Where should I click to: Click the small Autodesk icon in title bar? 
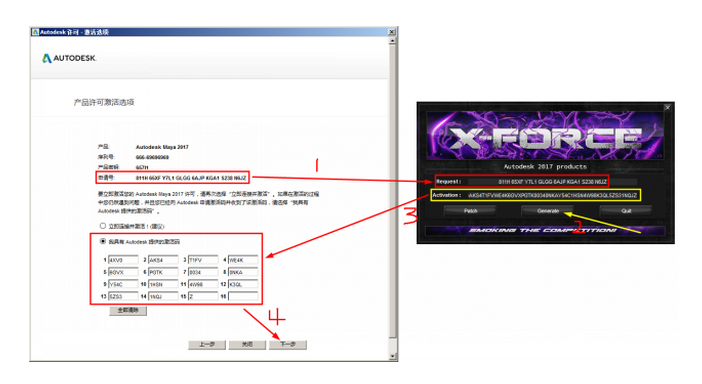(35, 32)
